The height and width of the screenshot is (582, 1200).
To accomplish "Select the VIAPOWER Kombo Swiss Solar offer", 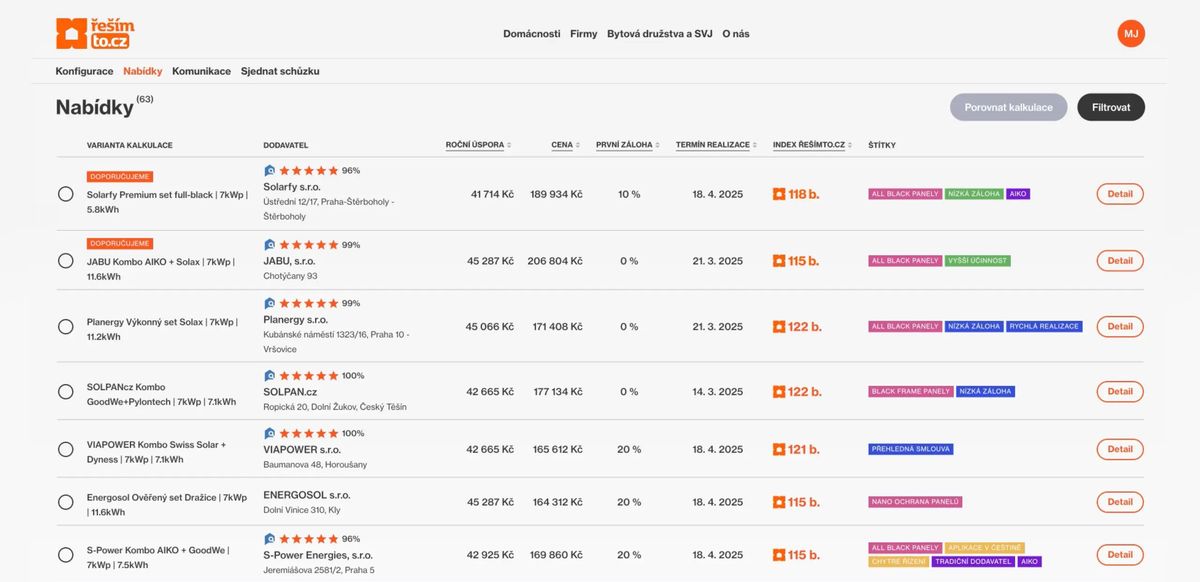I will (x=65, y=450).
